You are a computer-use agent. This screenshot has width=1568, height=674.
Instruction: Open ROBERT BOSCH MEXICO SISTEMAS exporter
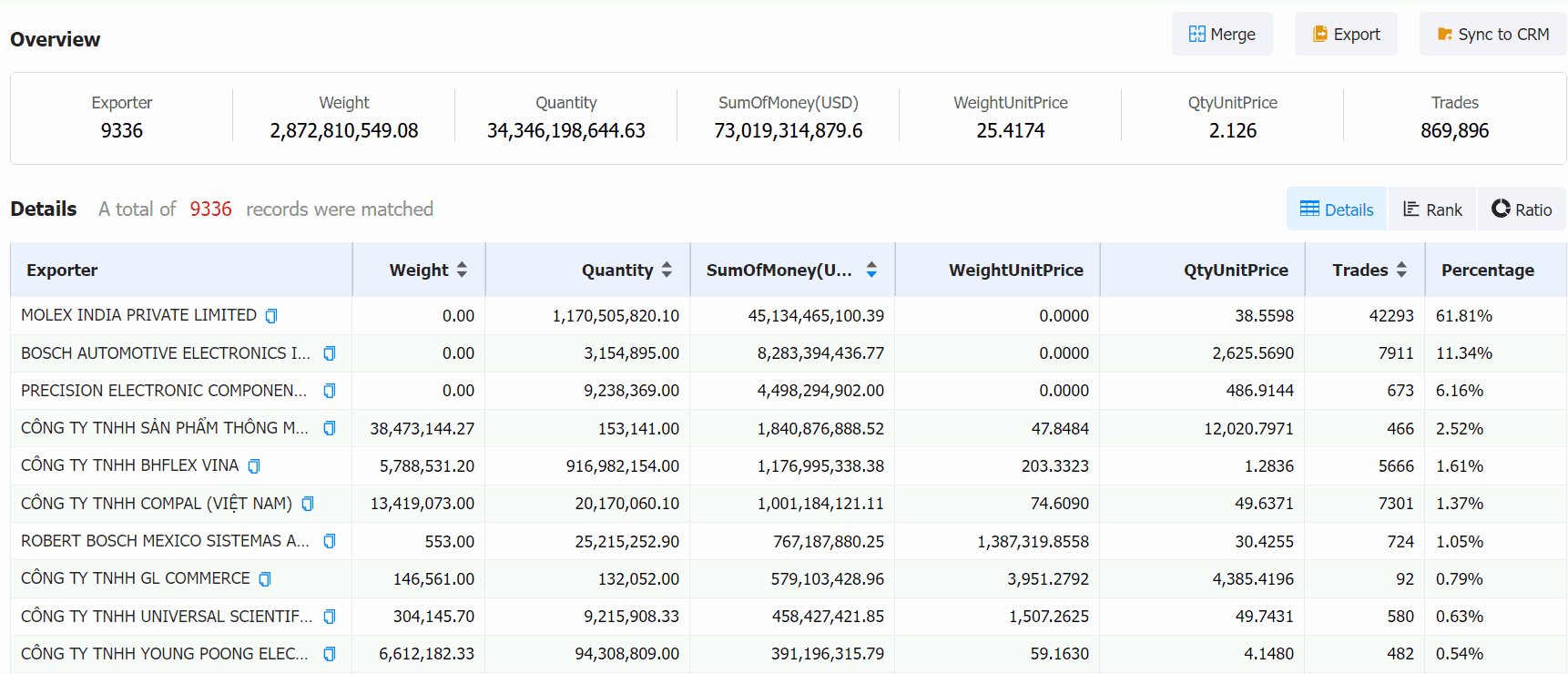[166, 541]
